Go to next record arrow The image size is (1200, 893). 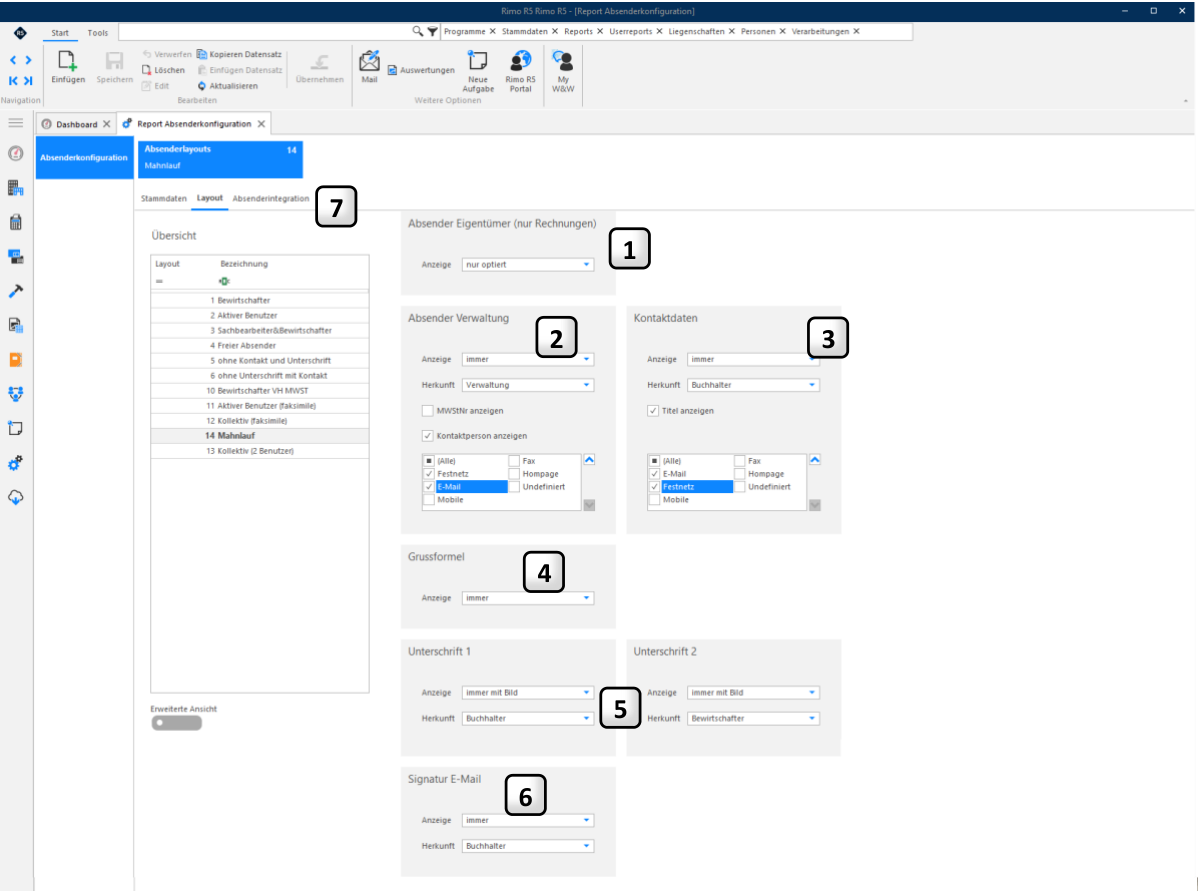pyautogui.click(x=28, y=60)
